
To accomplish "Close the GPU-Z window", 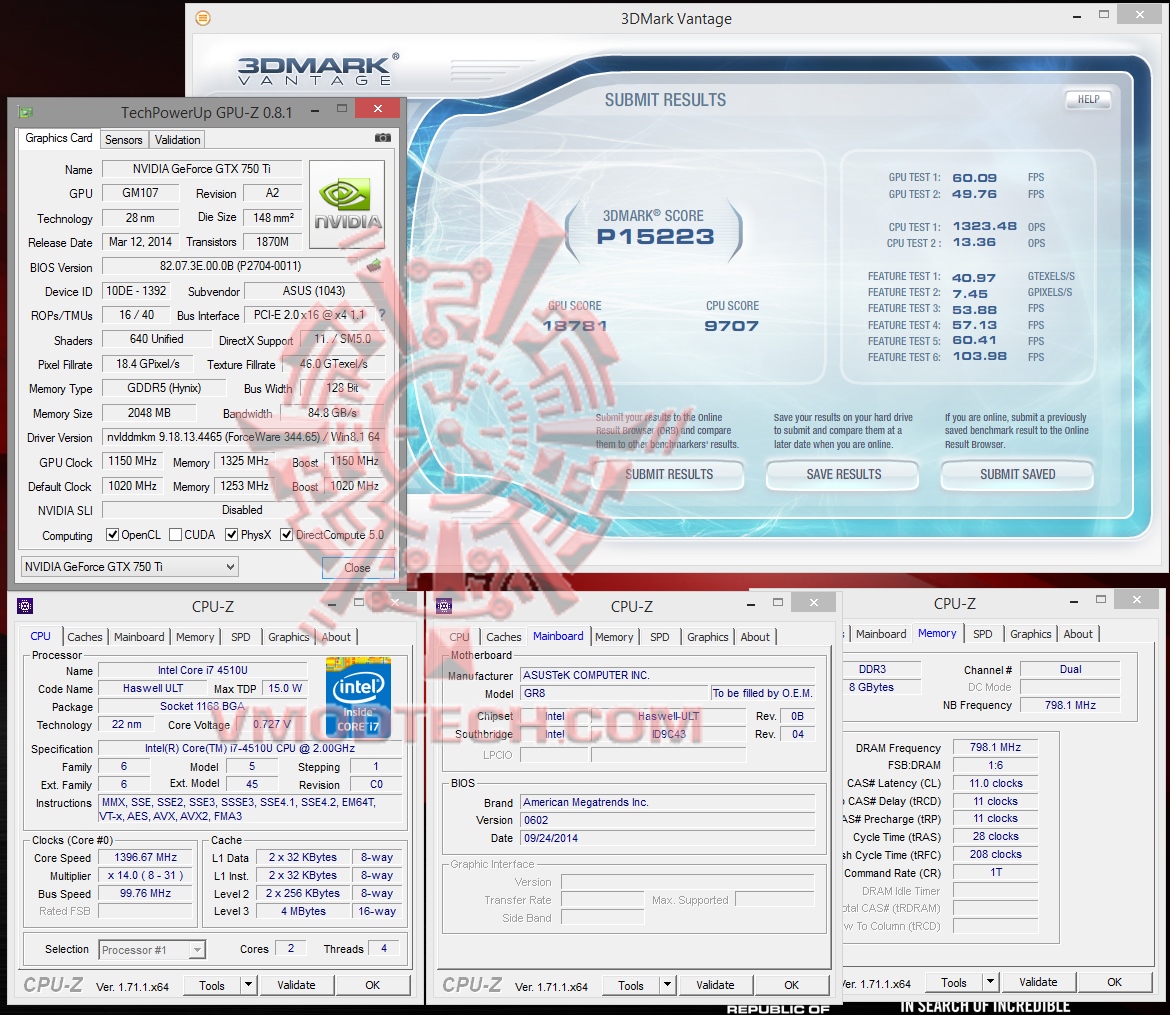I will click(378, 109).
